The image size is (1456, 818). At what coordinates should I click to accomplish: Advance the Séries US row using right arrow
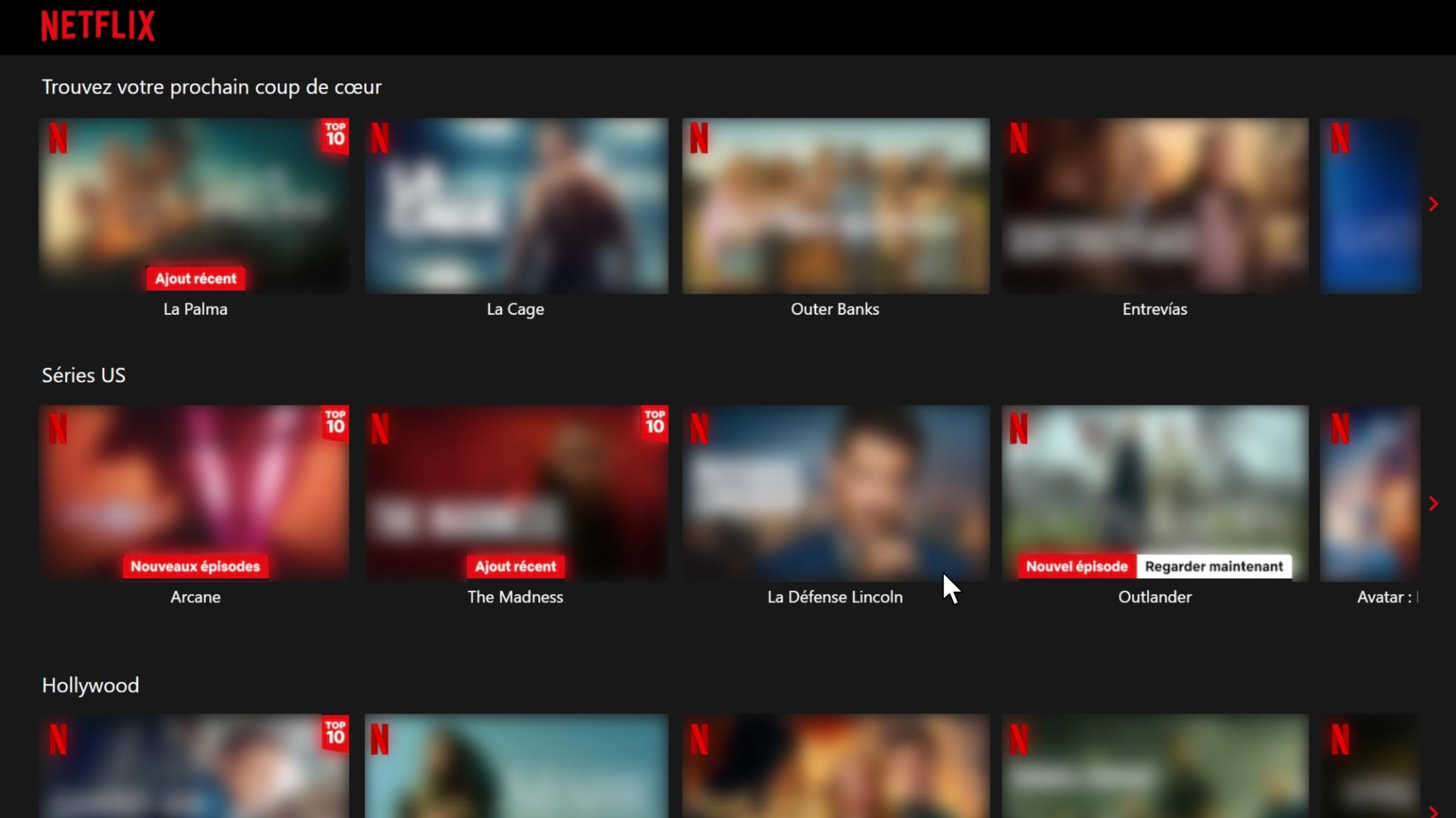pyautogui.click(x=1433, y=503)
